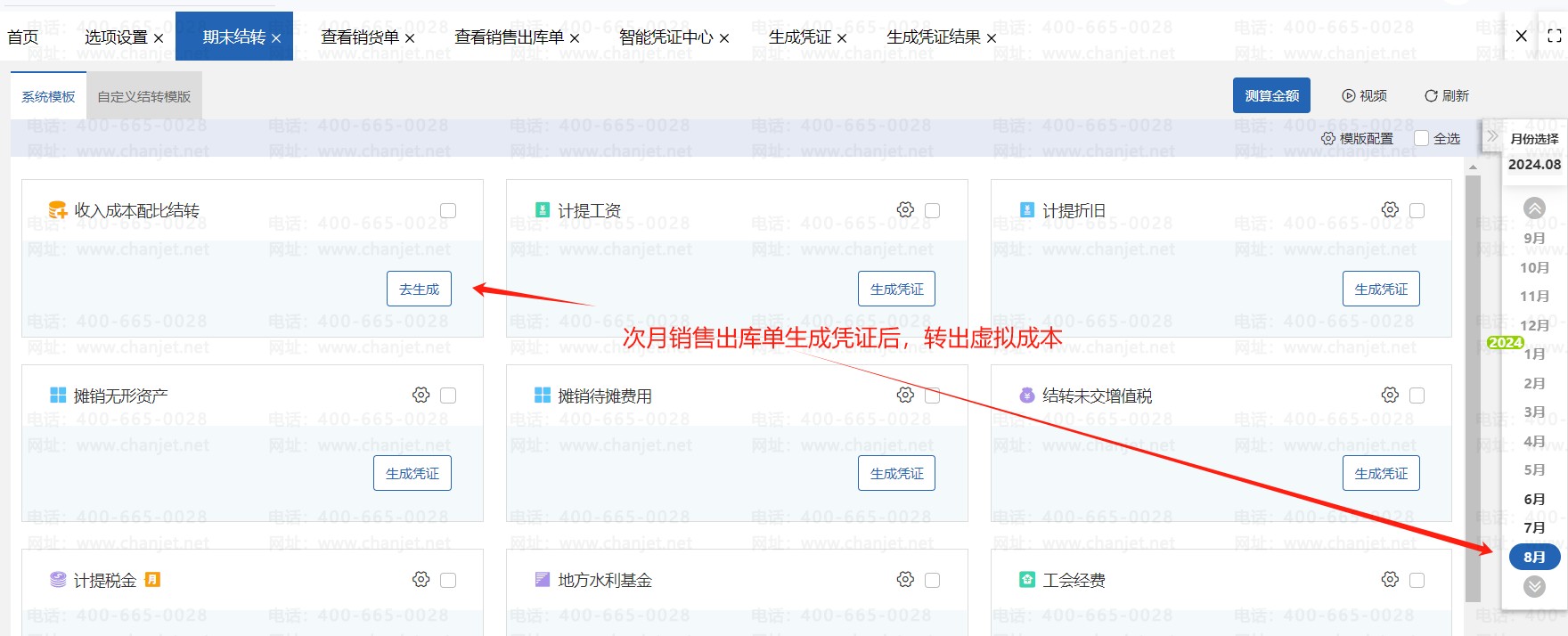Close the 期末结转 tab
The image size is (1568, 636).
[x=276, y=38]
